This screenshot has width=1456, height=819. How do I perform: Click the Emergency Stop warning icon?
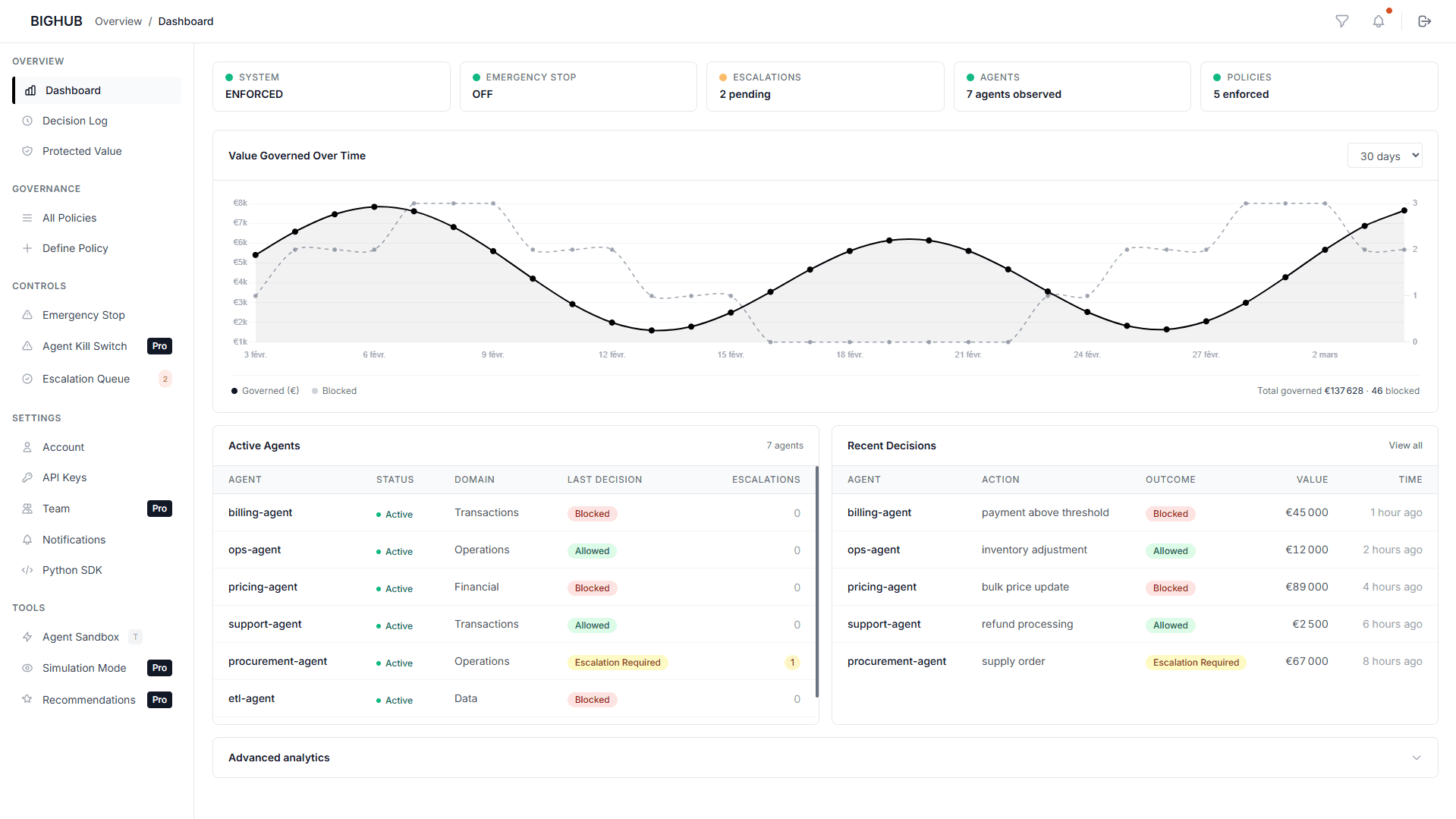[x=27, y=315]
